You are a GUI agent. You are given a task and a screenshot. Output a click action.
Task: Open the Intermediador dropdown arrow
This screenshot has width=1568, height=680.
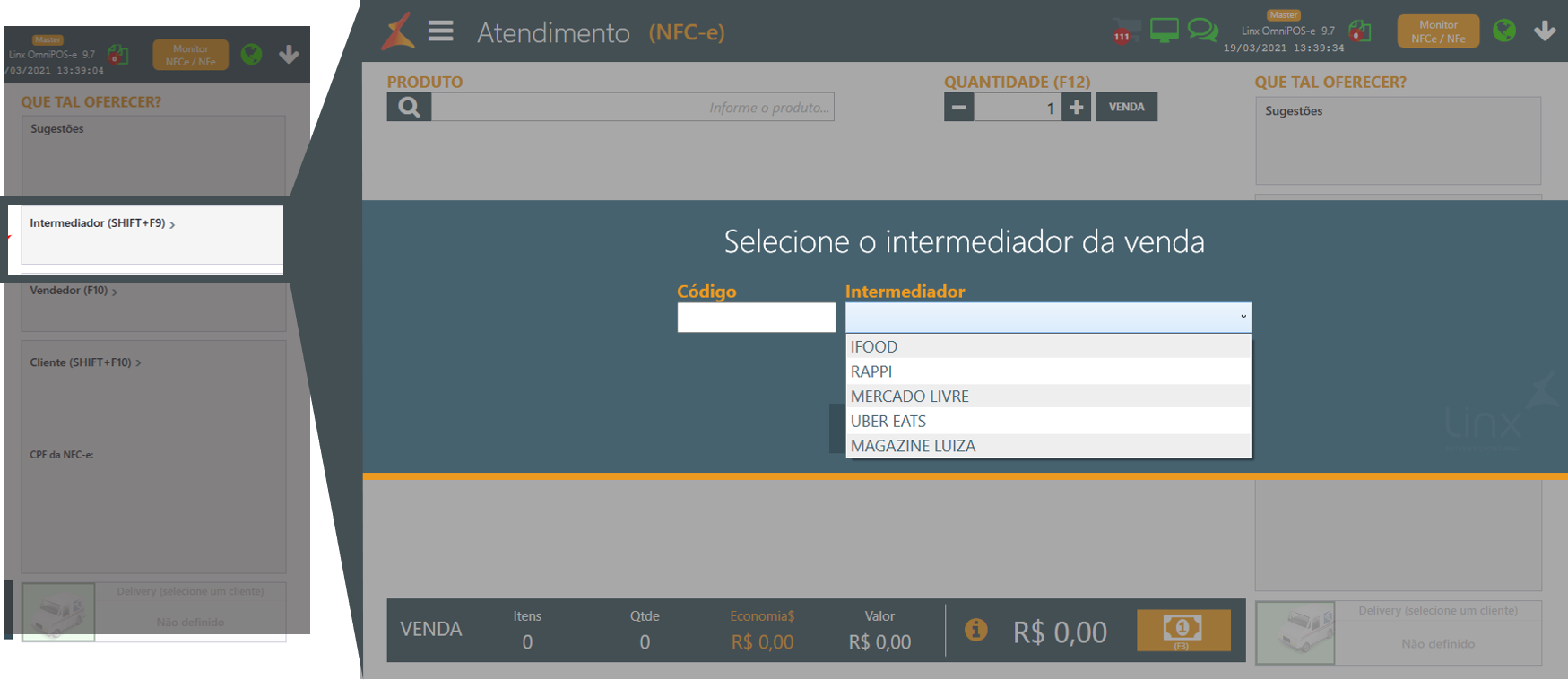(1243, 317)
